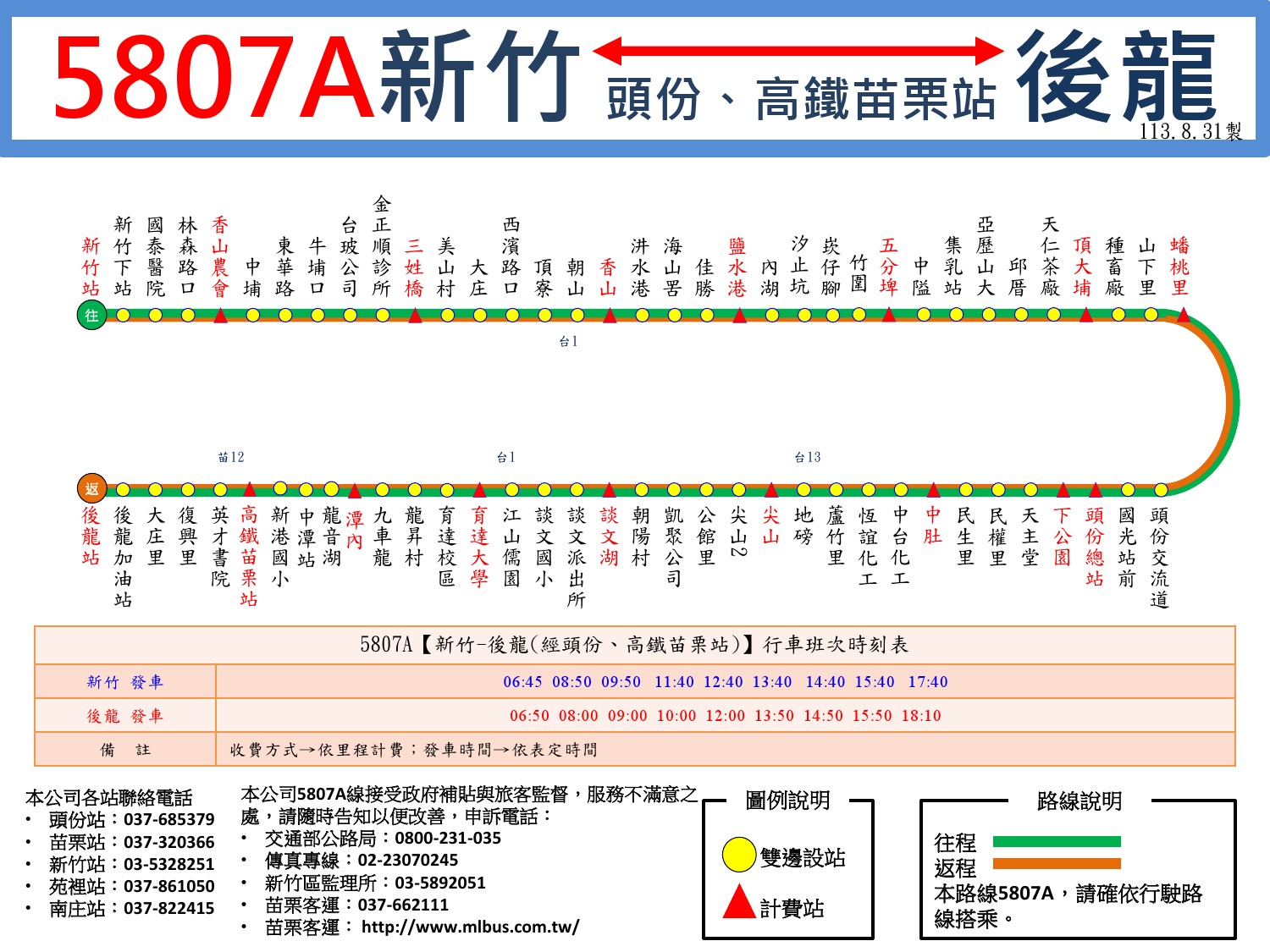
Task: Click the 育達大學 fare stop triangle
Action: (479, 490)
